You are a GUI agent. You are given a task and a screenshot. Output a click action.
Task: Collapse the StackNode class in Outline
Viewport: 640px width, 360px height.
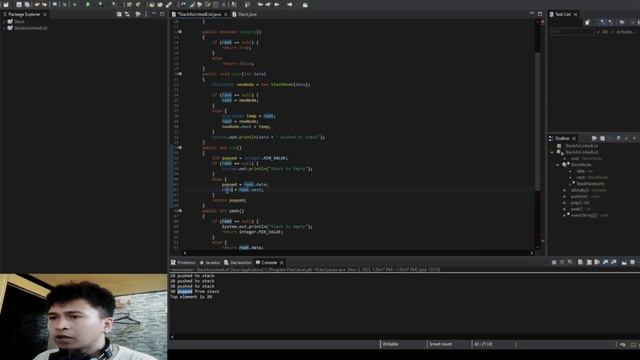pyautogui.click(x=558, y=165)
